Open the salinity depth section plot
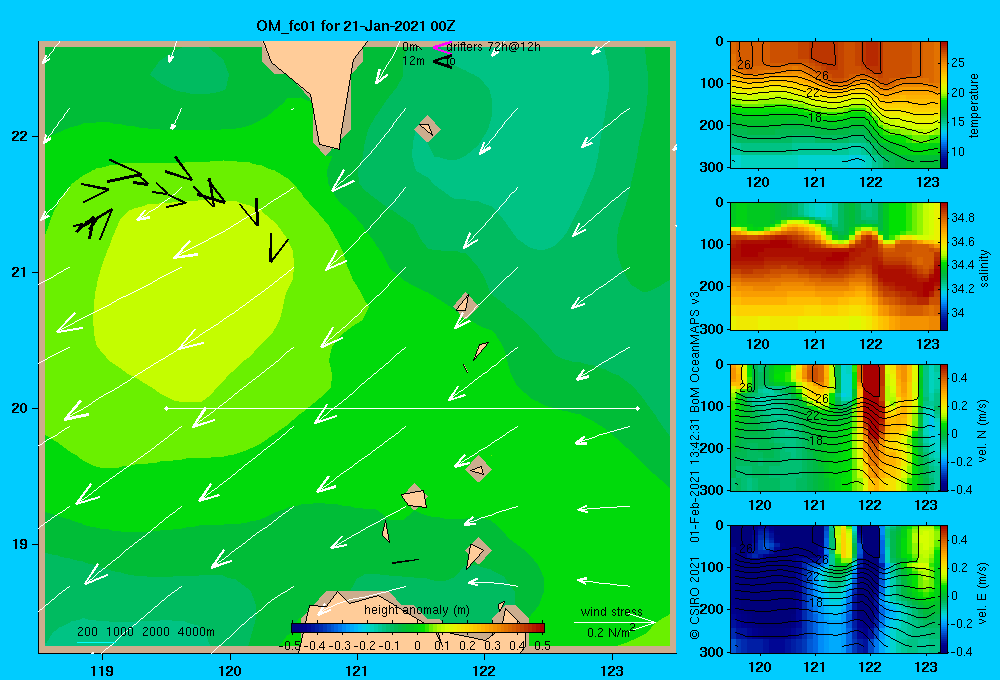The image size is (1000, 680). point(835,266)
